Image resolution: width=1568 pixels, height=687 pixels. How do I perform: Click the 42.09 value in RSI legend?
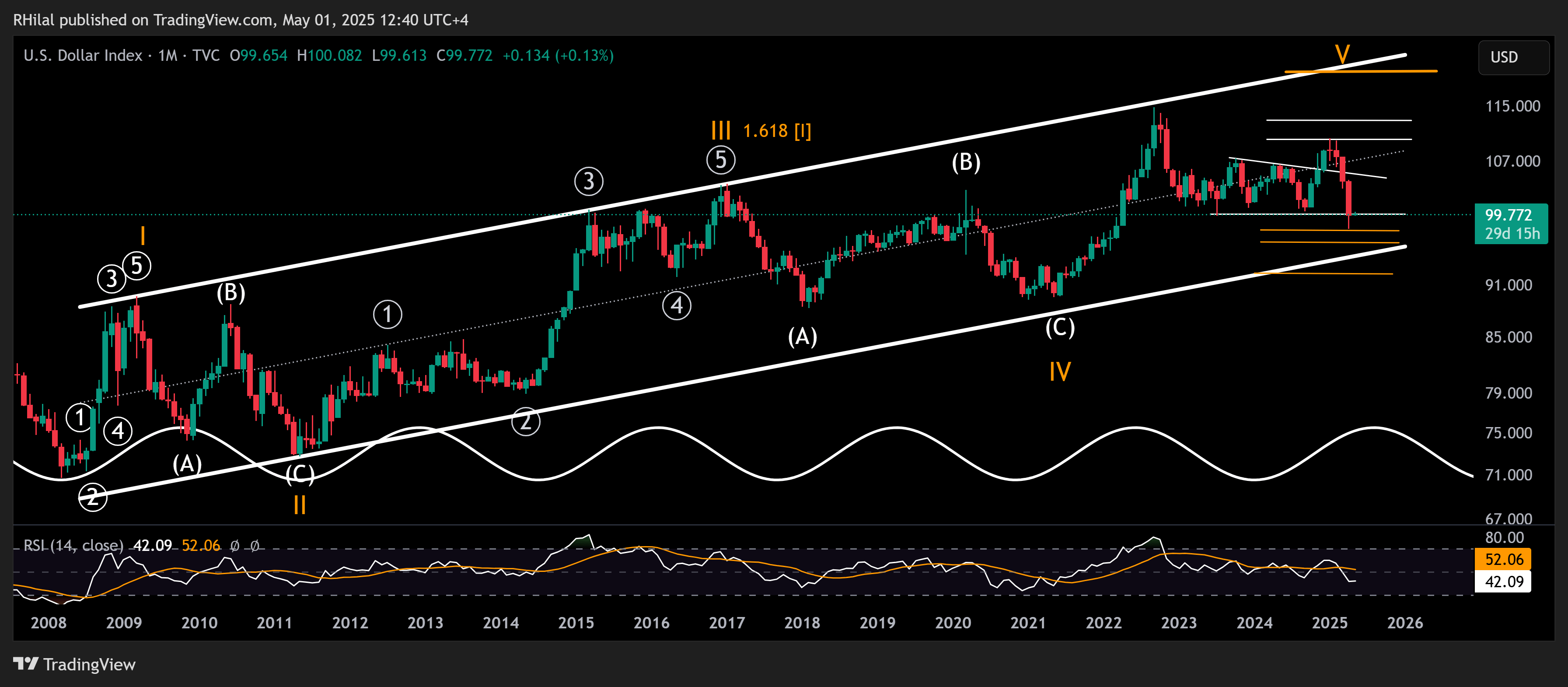point(153,545)
